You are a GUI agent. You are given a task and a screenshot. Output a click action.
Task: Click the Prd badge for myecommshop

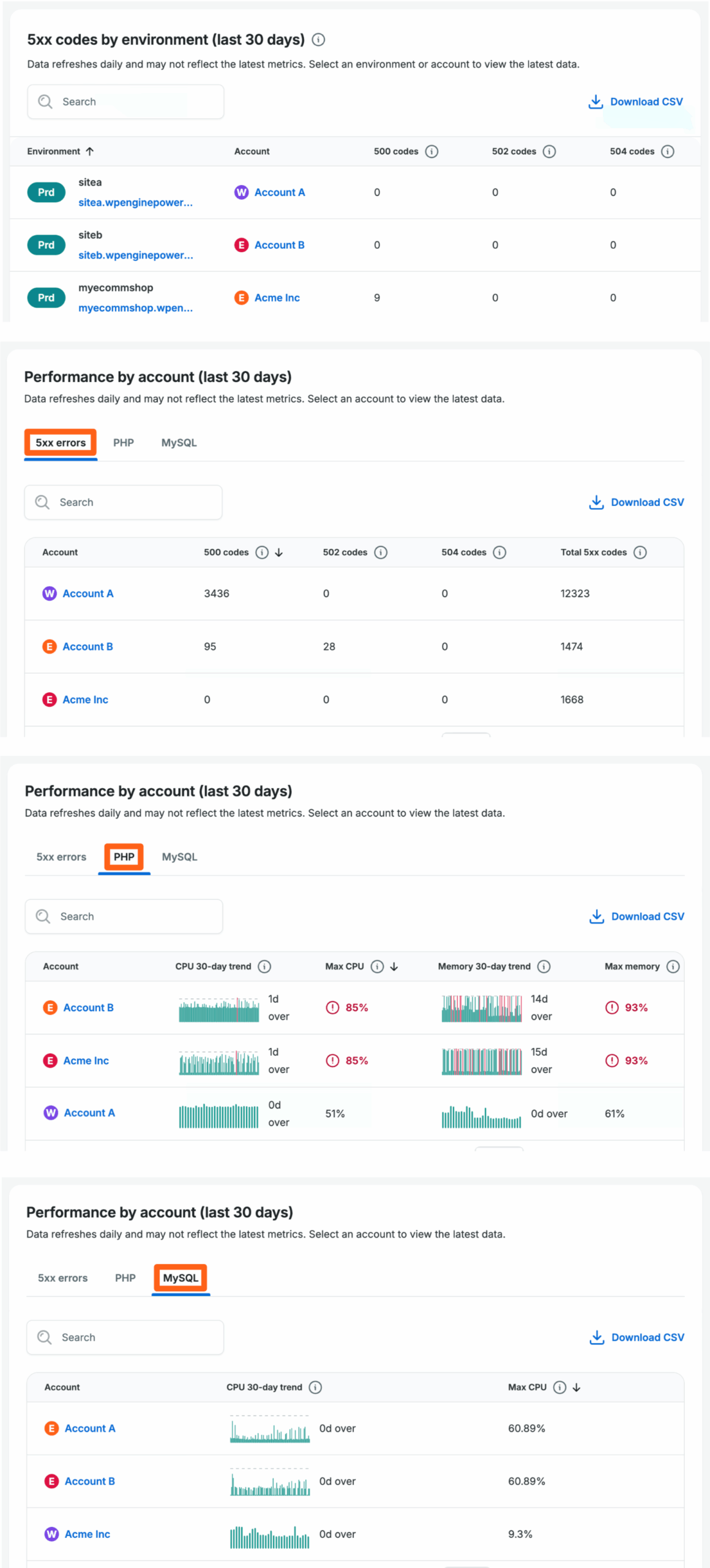46,298
